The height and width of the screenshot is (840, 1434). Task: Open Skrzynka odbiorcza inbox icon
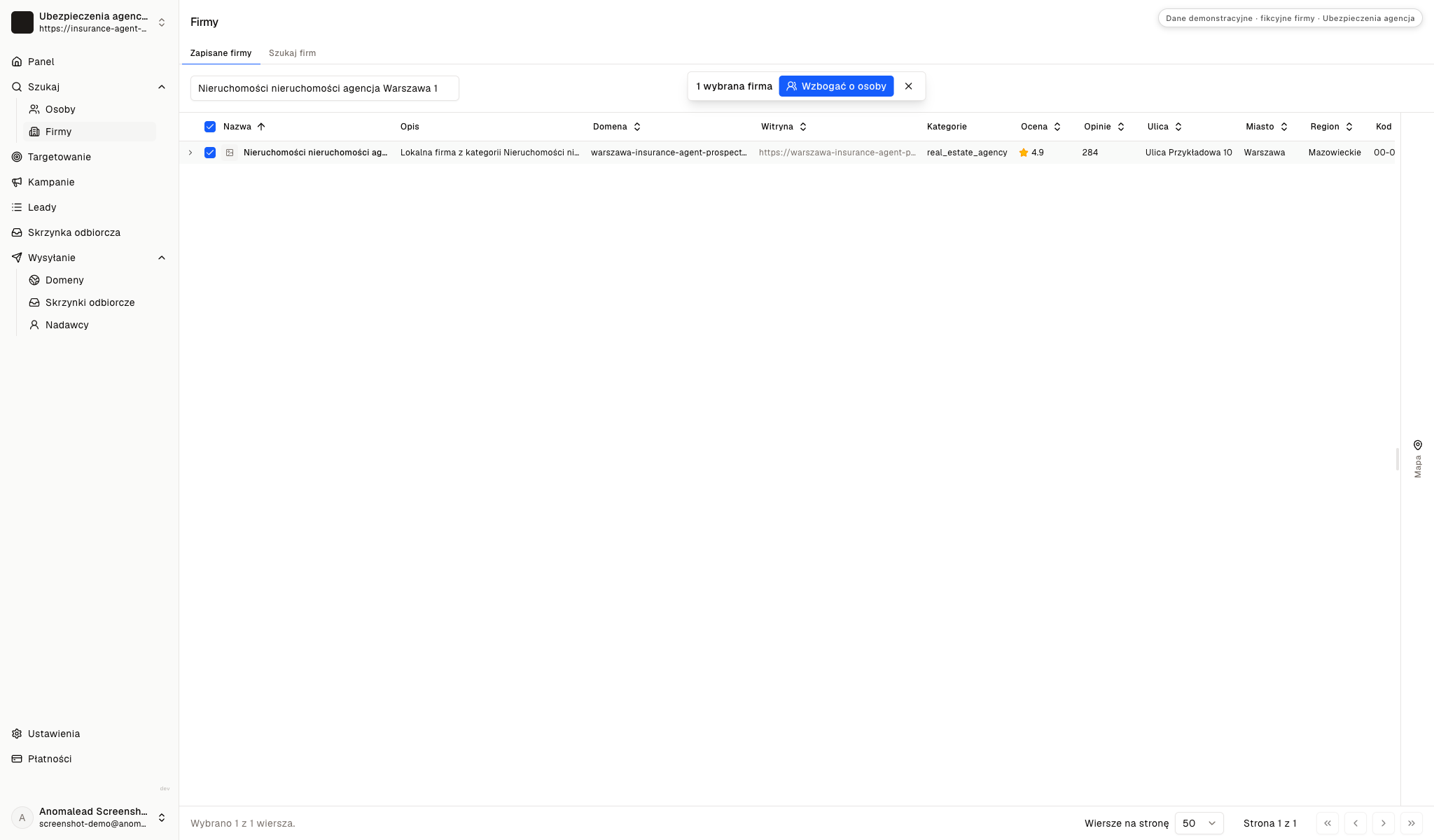click(17, 232)
